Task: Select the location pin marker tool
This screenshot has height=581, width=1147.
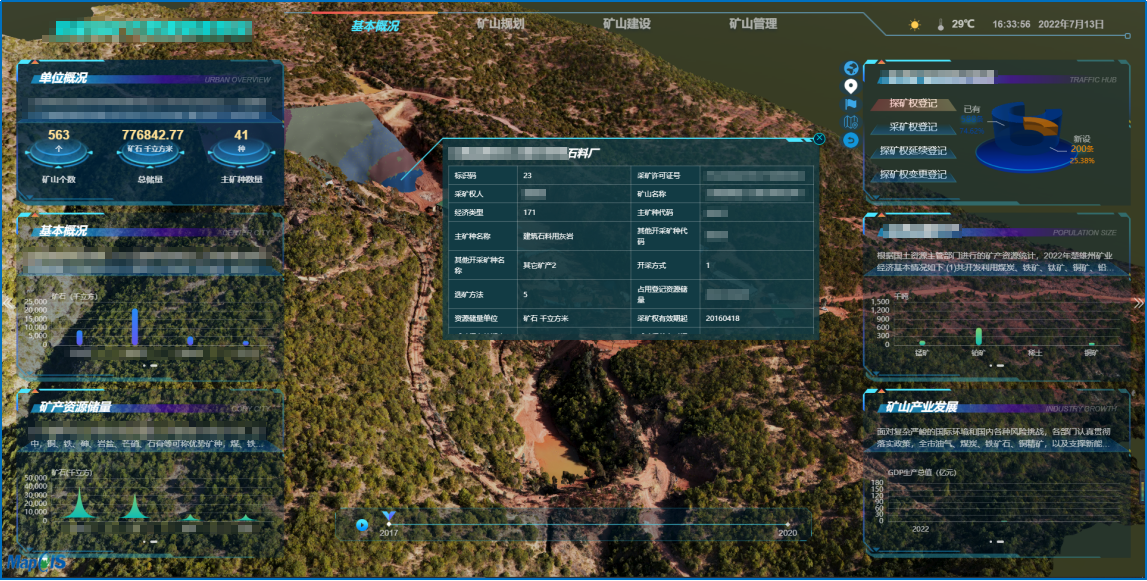Action: pos(851,86)
